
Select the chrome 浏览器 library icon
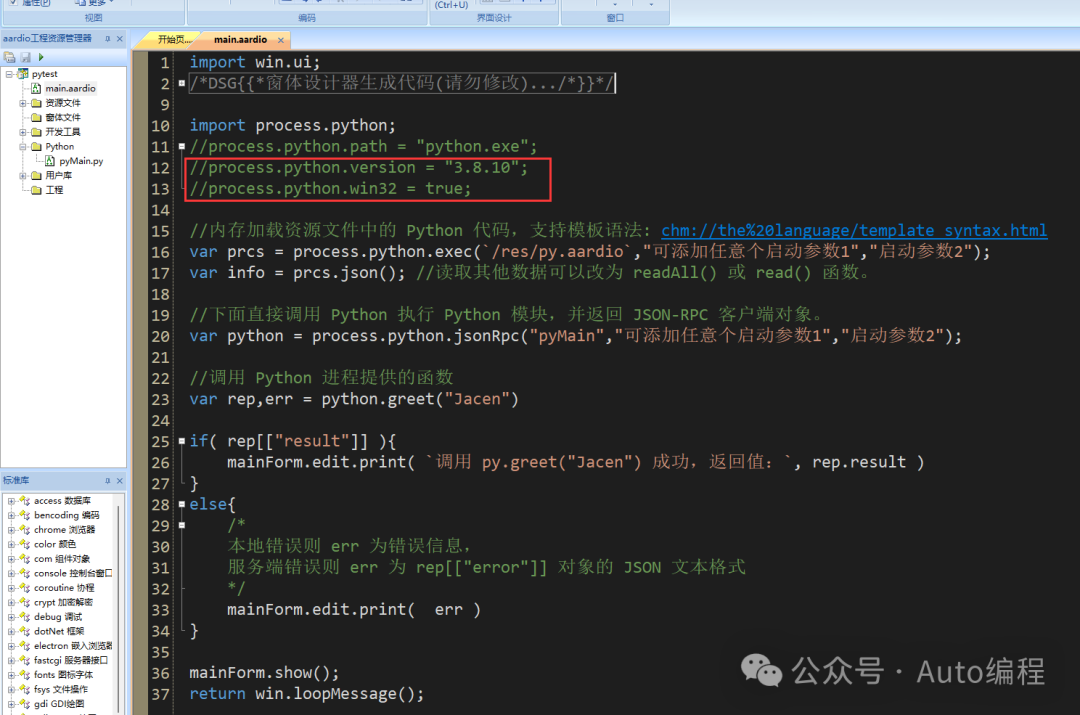click(x=24, y=529)
